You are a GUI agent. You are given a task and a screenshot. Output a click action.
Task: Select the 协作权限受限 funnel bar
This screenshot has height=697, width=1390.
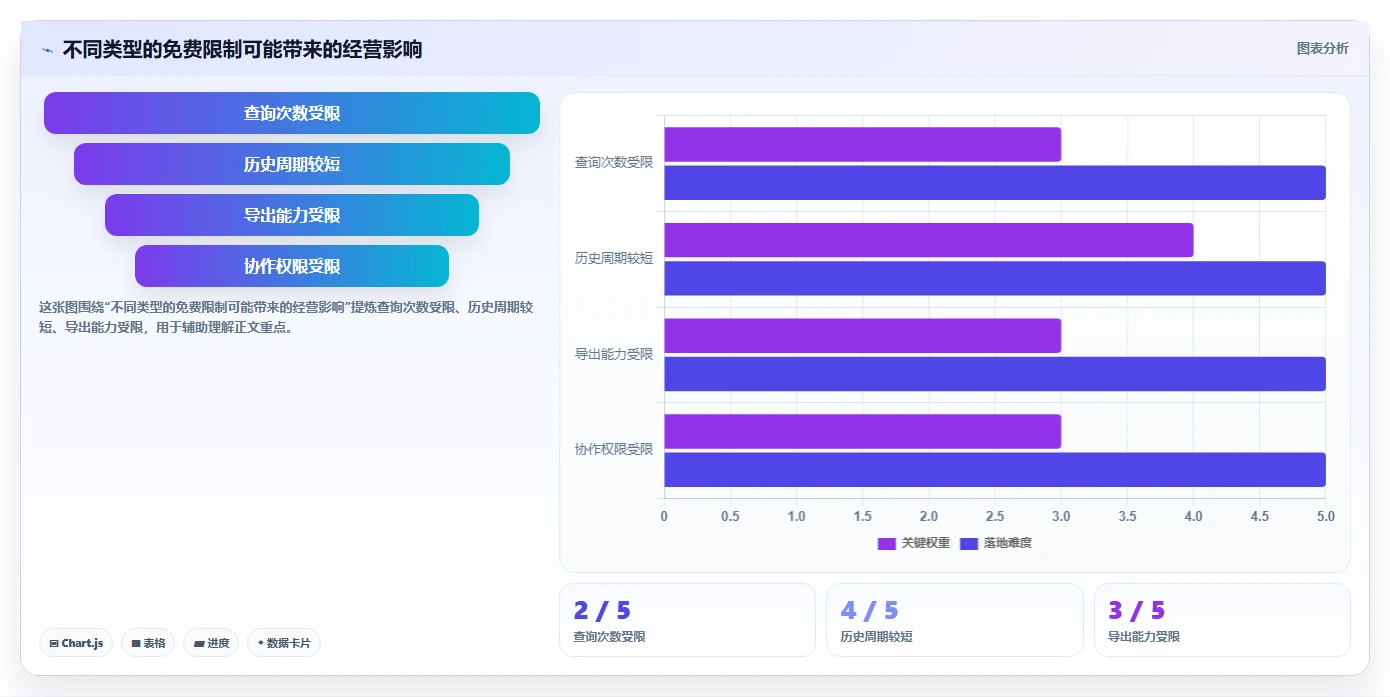(292, 266)
